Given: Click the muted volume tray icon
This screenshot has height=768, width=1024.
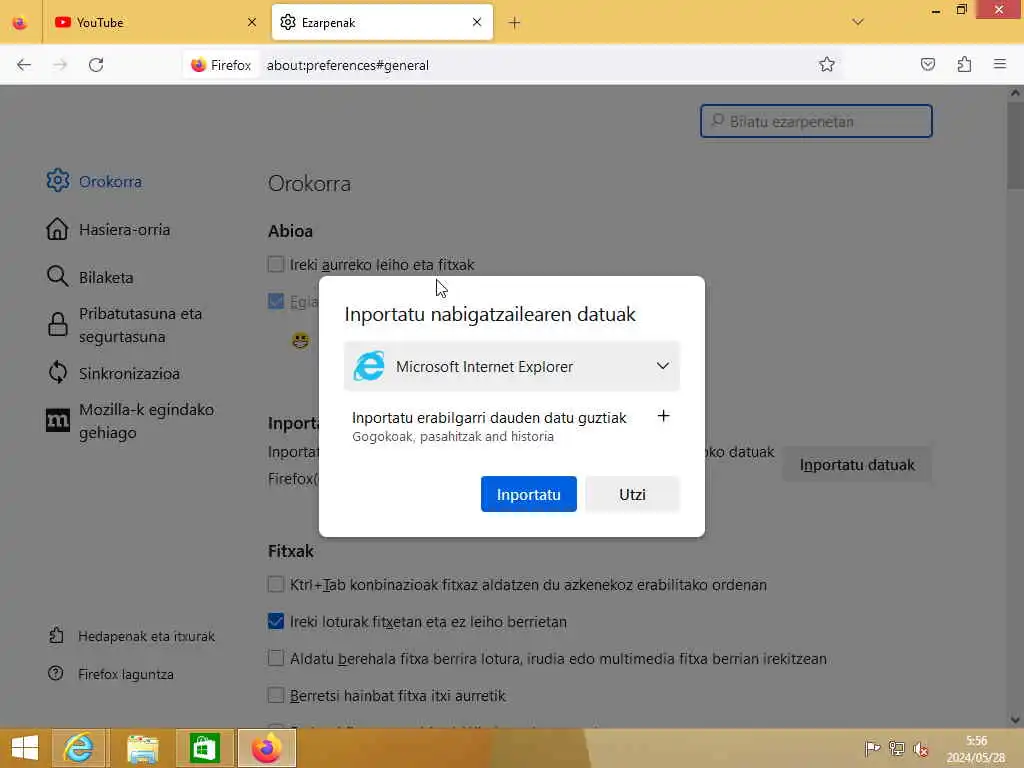Looking at the screenshot, I should click(921, 749).
